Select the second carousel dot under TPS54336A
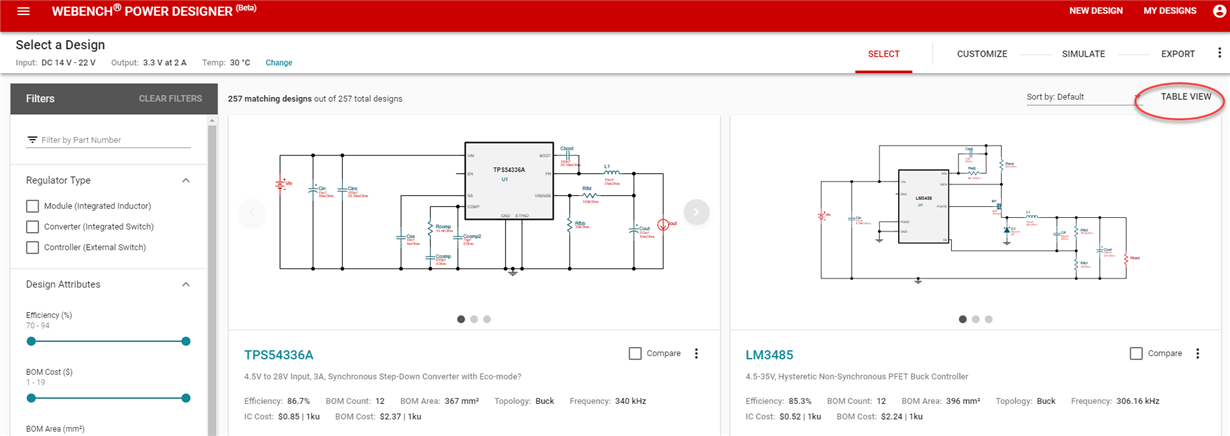Viewport: 1230px width, 436px height. point(474,319)
